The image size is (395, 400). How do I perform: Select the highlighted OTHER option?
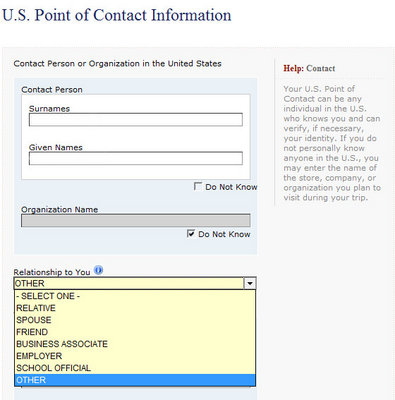click(135, 380)
